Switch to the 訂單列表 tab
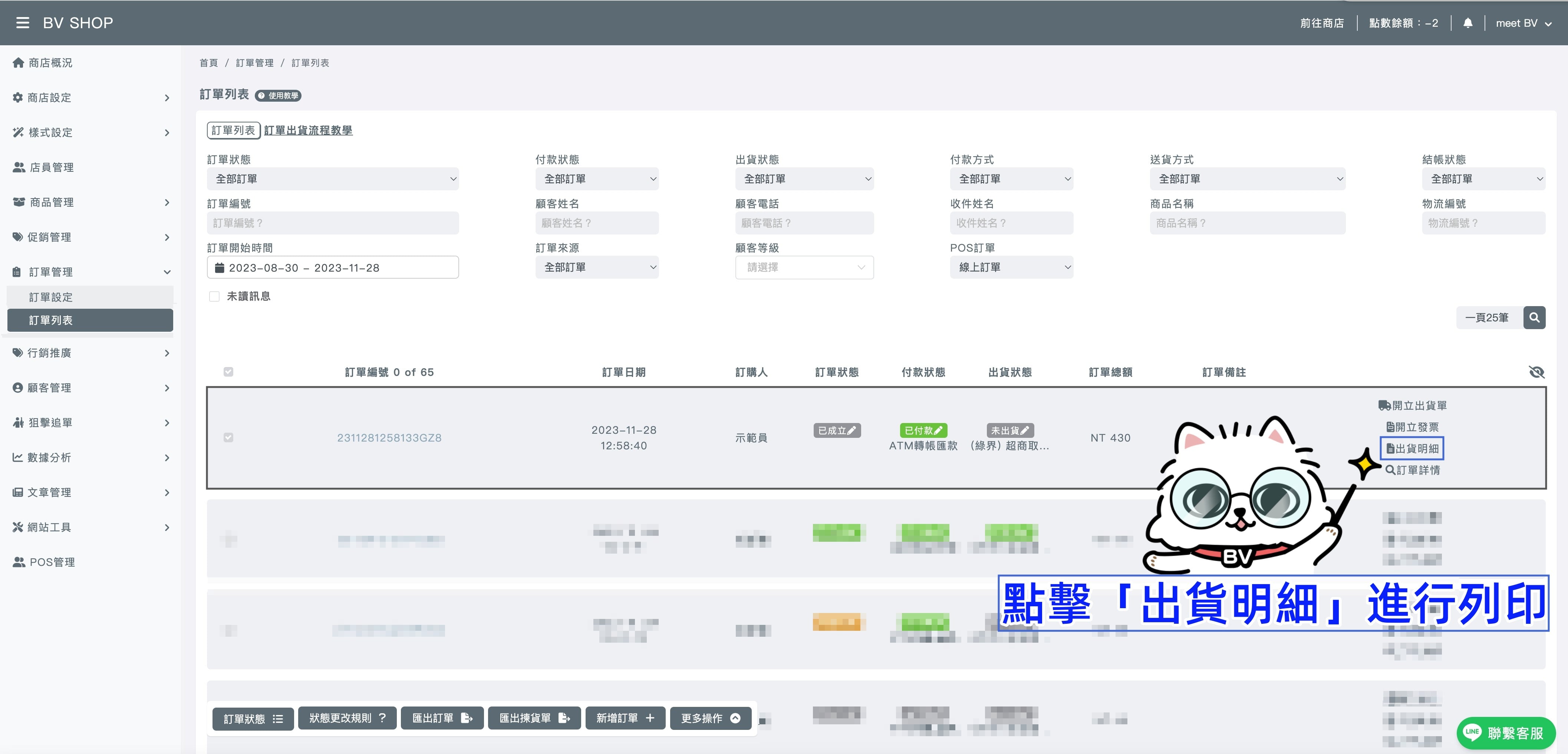The image size is (1568, 754). pyautogui.click(x=234, y=130)
